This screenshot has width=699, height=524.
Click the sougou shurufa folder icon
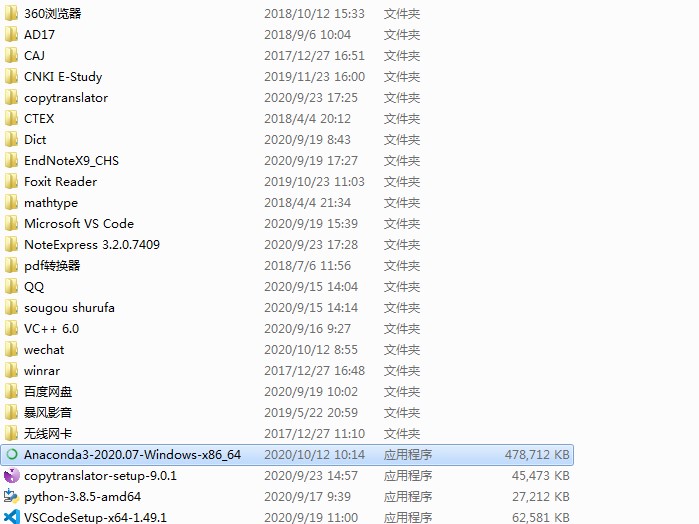[11, 307]
